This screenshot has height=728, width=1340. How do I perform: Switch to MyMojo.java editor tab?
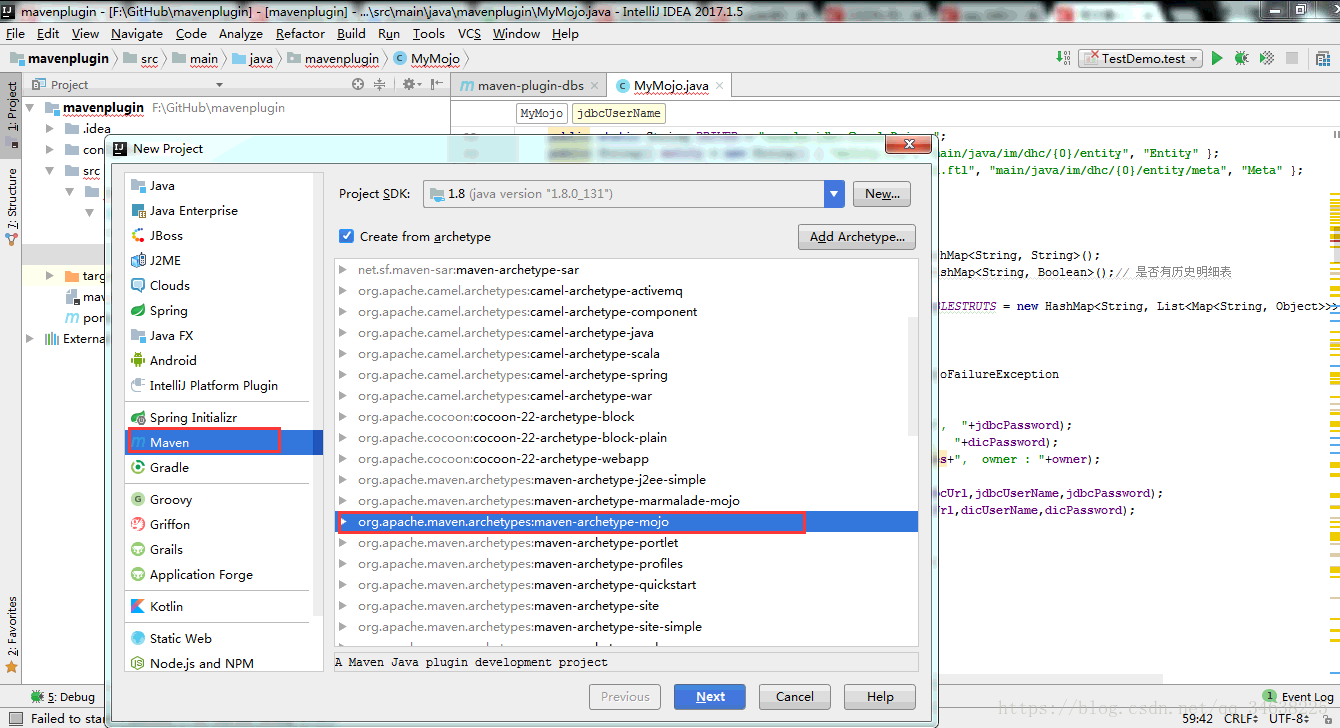(670, 86)
